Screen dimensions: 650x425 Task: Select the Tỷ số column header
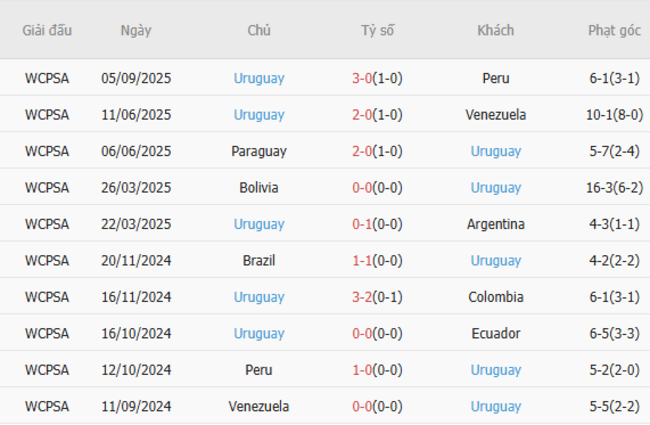[377, 30]
